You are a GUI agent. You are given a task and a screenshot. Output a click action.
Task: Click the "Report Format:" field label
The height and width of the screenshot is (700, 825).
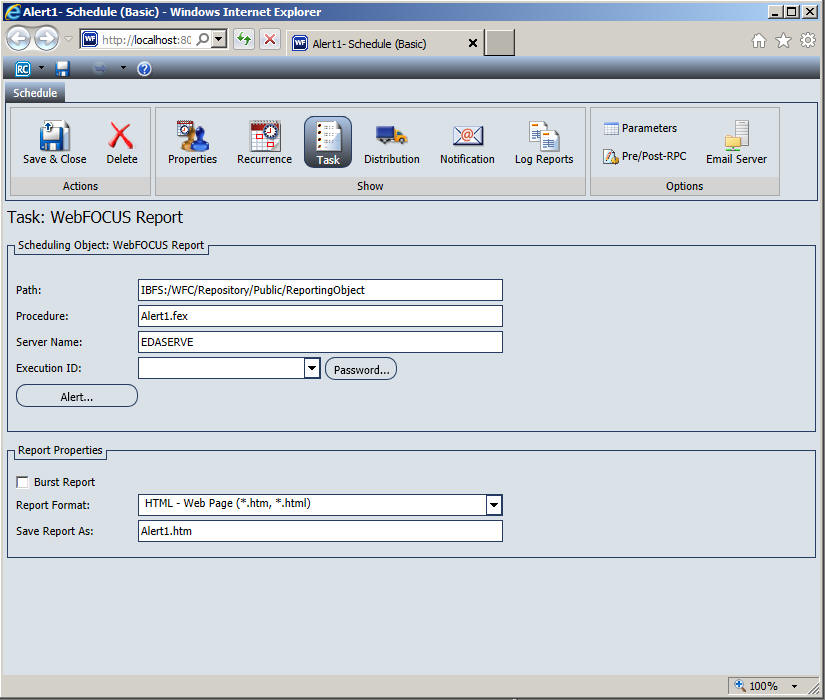tap(53, 505)
